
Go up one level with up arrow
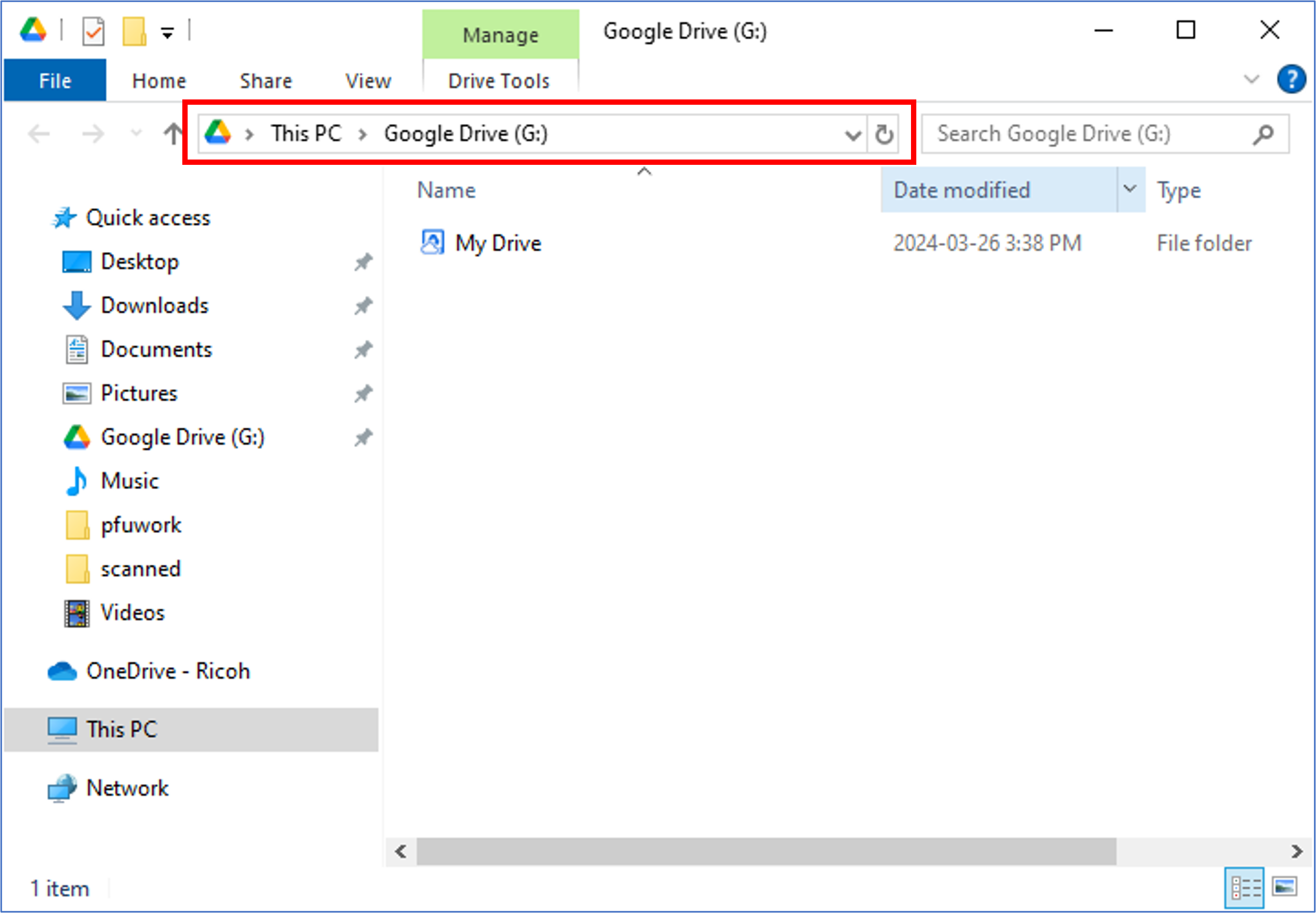172,134
